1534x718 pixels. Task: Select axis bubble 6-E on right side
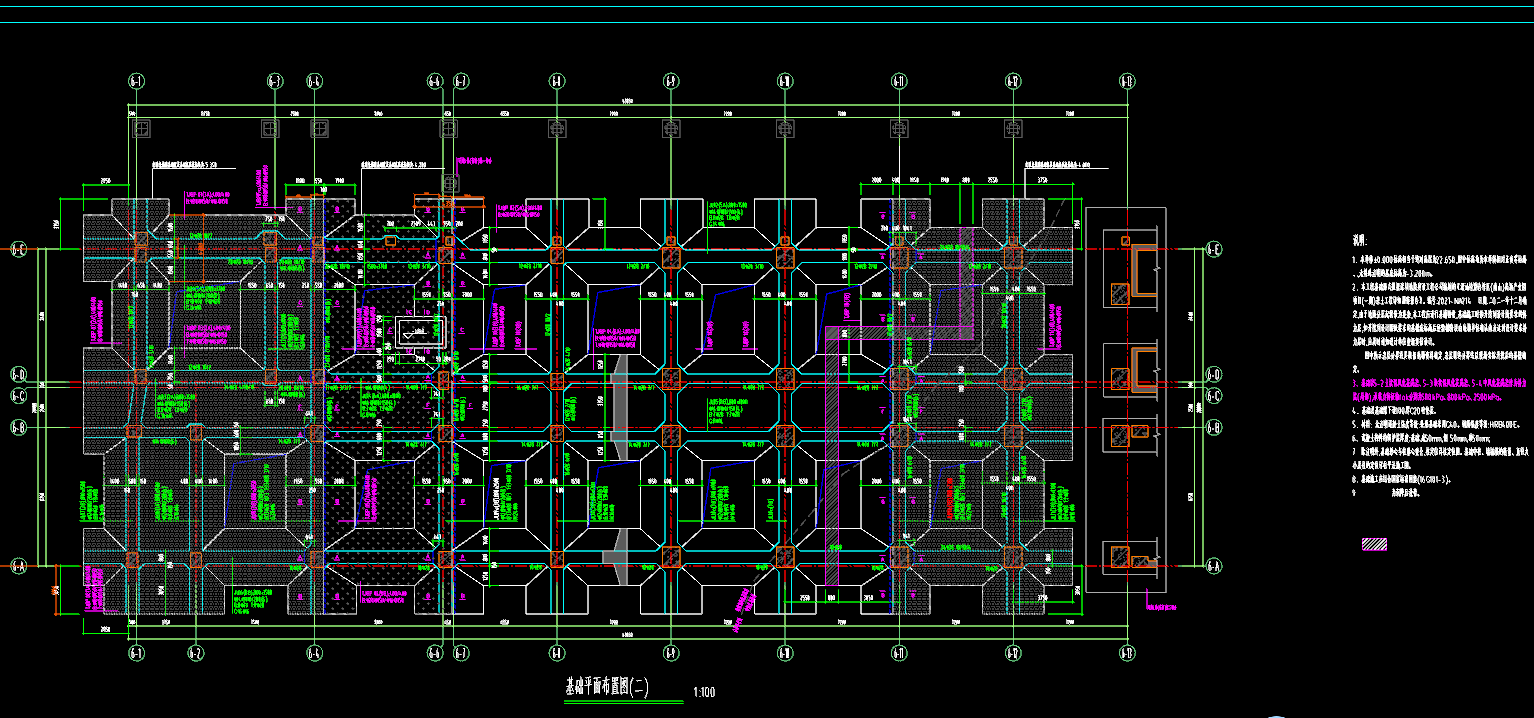tap(1213, 248)
